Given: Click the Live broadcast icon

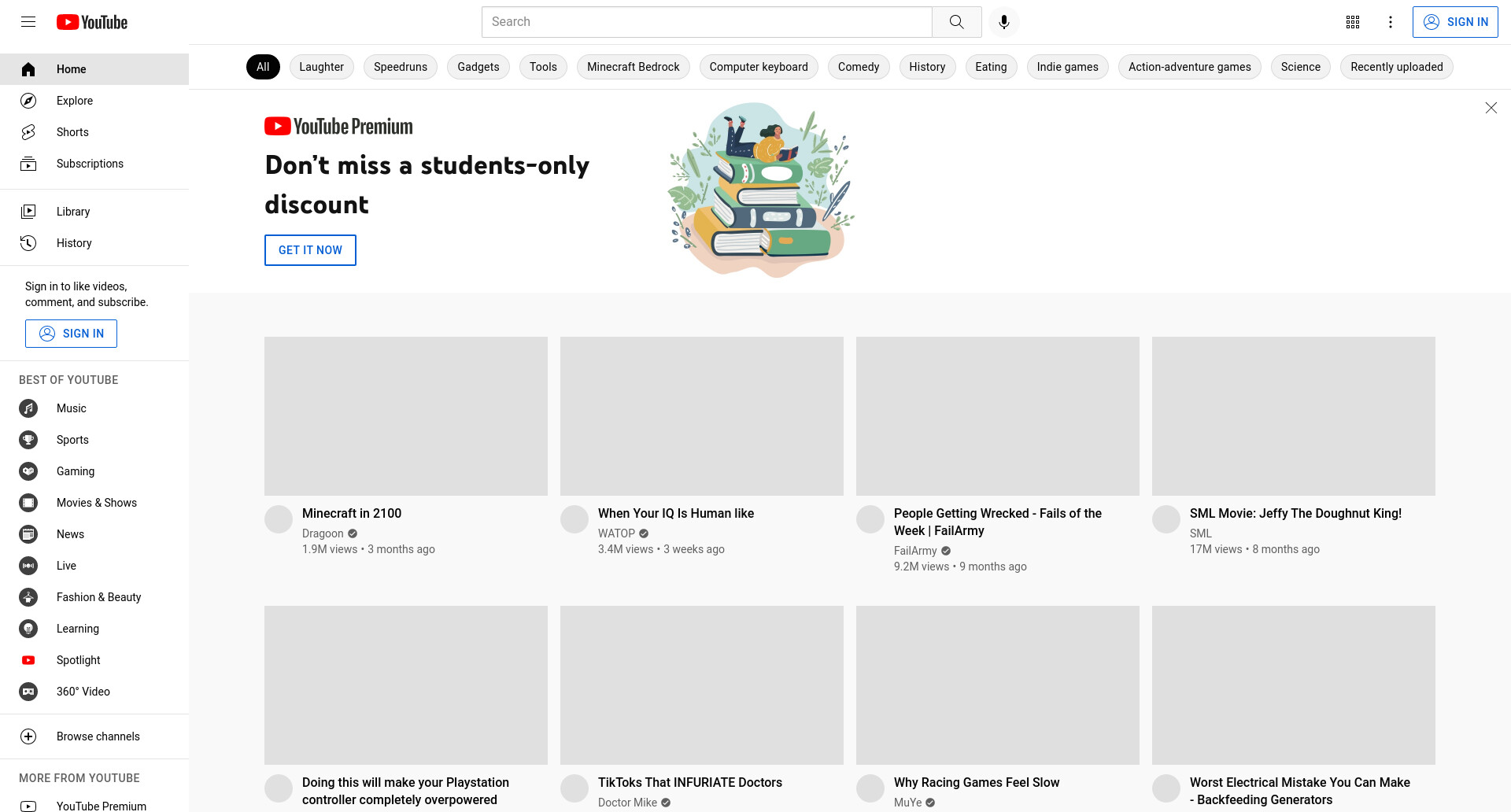Looking at the screenshot, I should coord(28,566).
